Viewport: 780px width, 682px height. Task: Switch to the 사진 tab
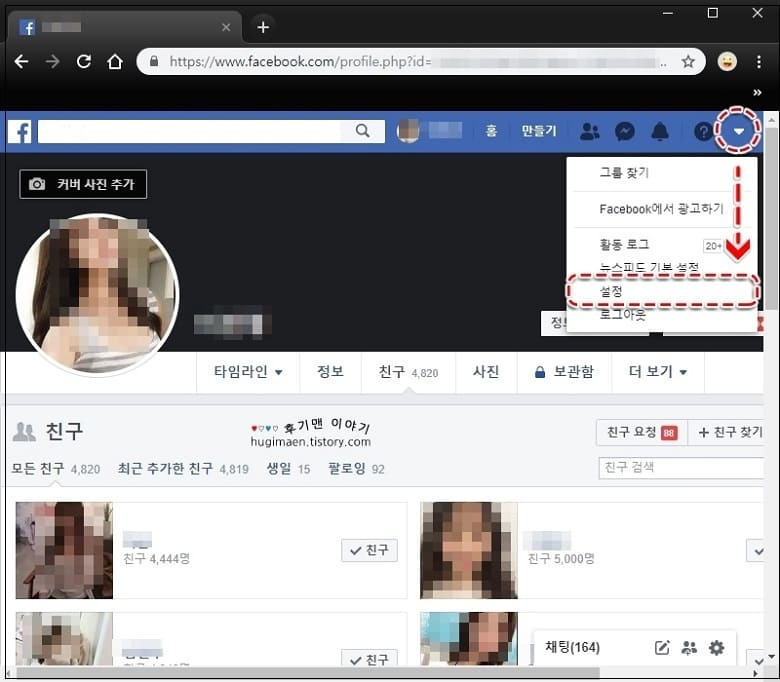486,372
